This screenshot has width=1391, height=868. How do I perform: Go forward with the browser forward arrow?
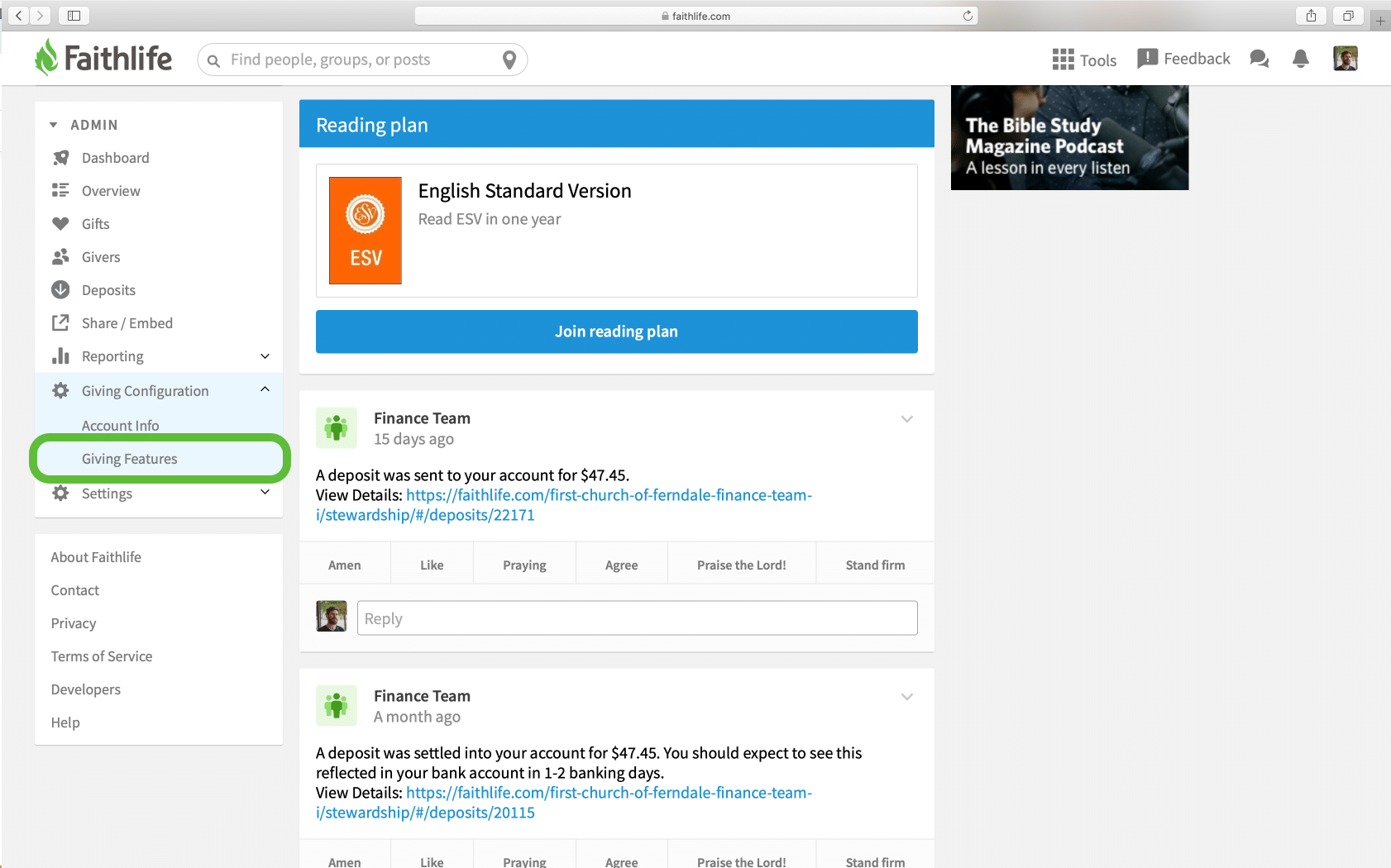[x=40, y=16]
